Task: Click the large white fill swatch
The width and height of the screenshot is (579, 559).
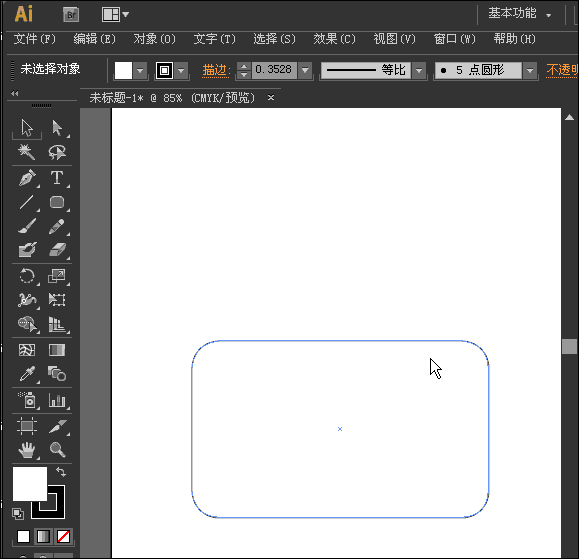Action: point(30,484)
